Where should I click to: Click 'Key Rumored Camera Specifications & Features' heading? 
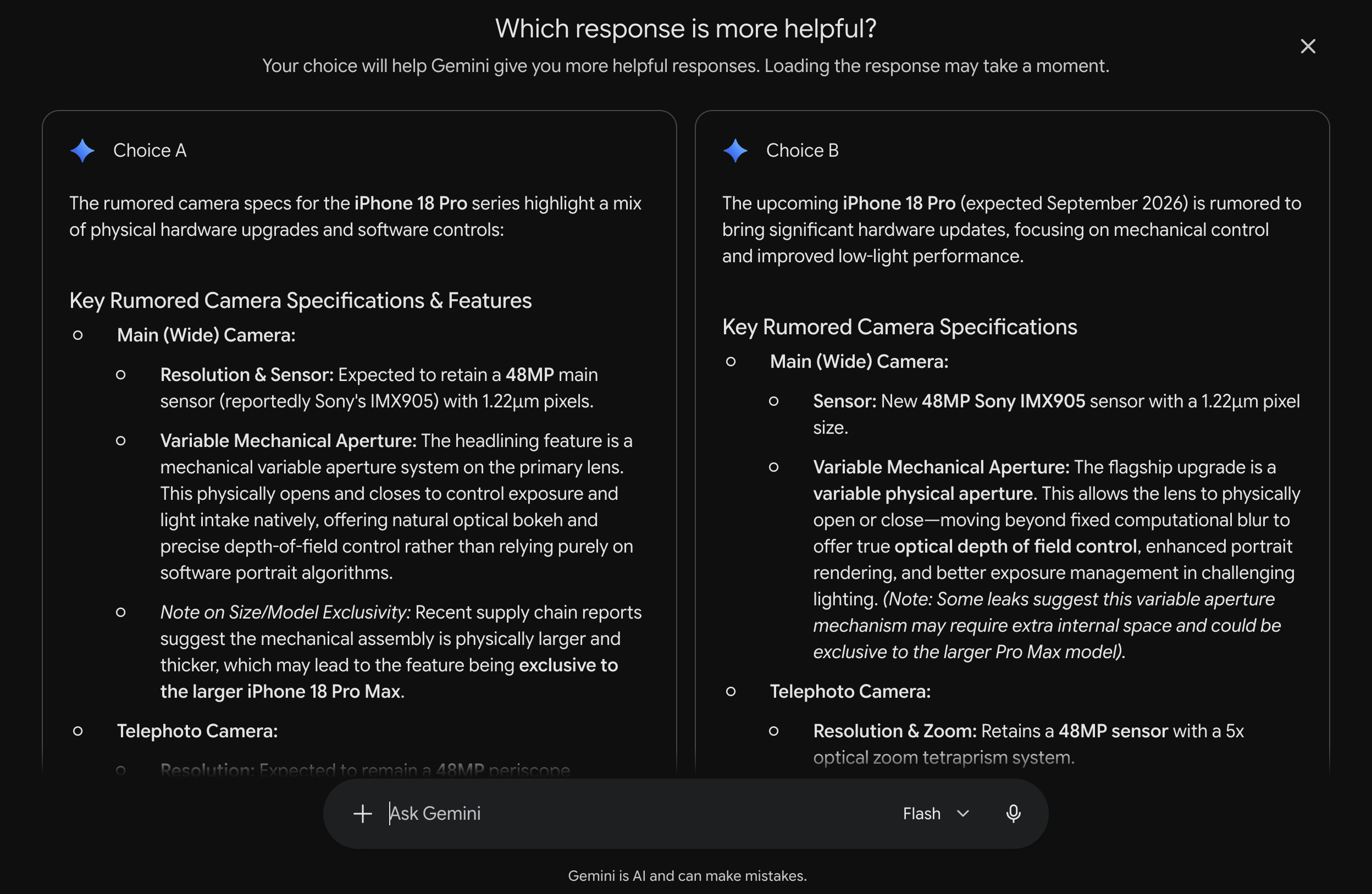click(x=300, y=301)
